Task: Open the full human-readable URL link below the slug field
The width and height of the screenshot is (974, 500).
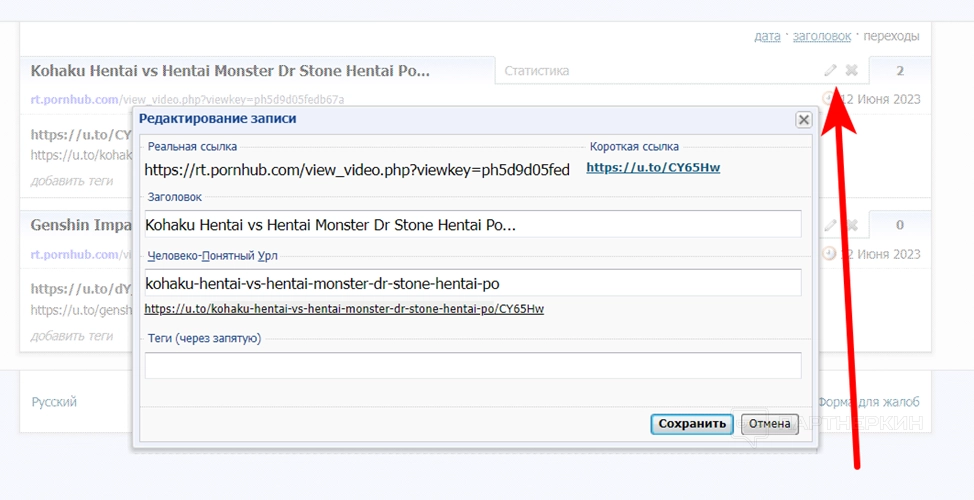Action: tap(344, 309)
